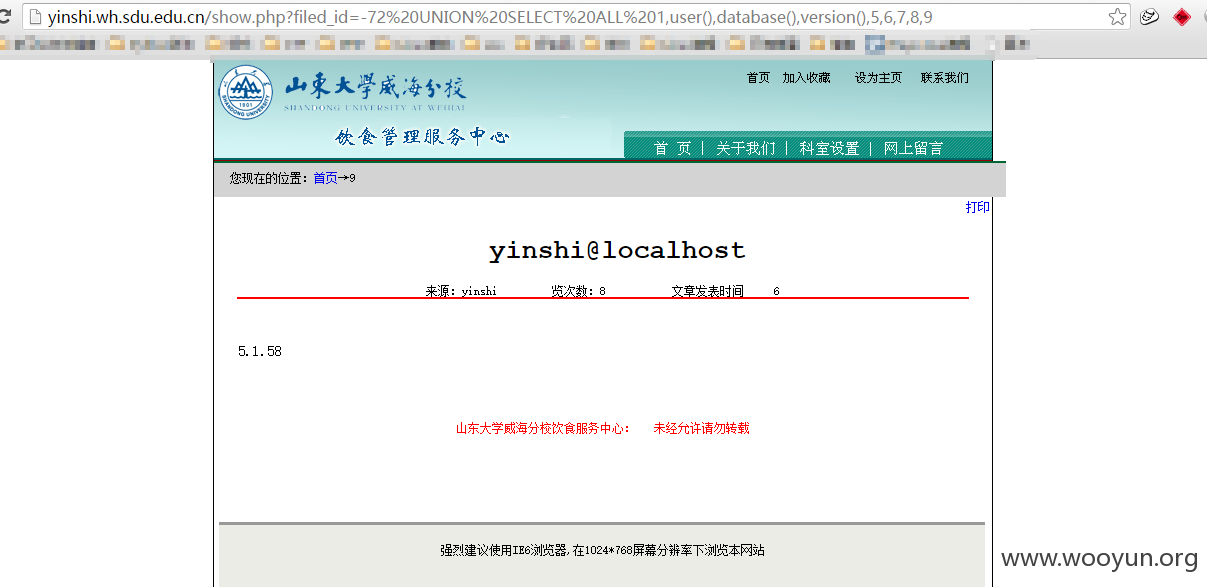Bookmark this page with the star icon
Viewport: 1207px width, 587px height.
(x=1118, y=17)
